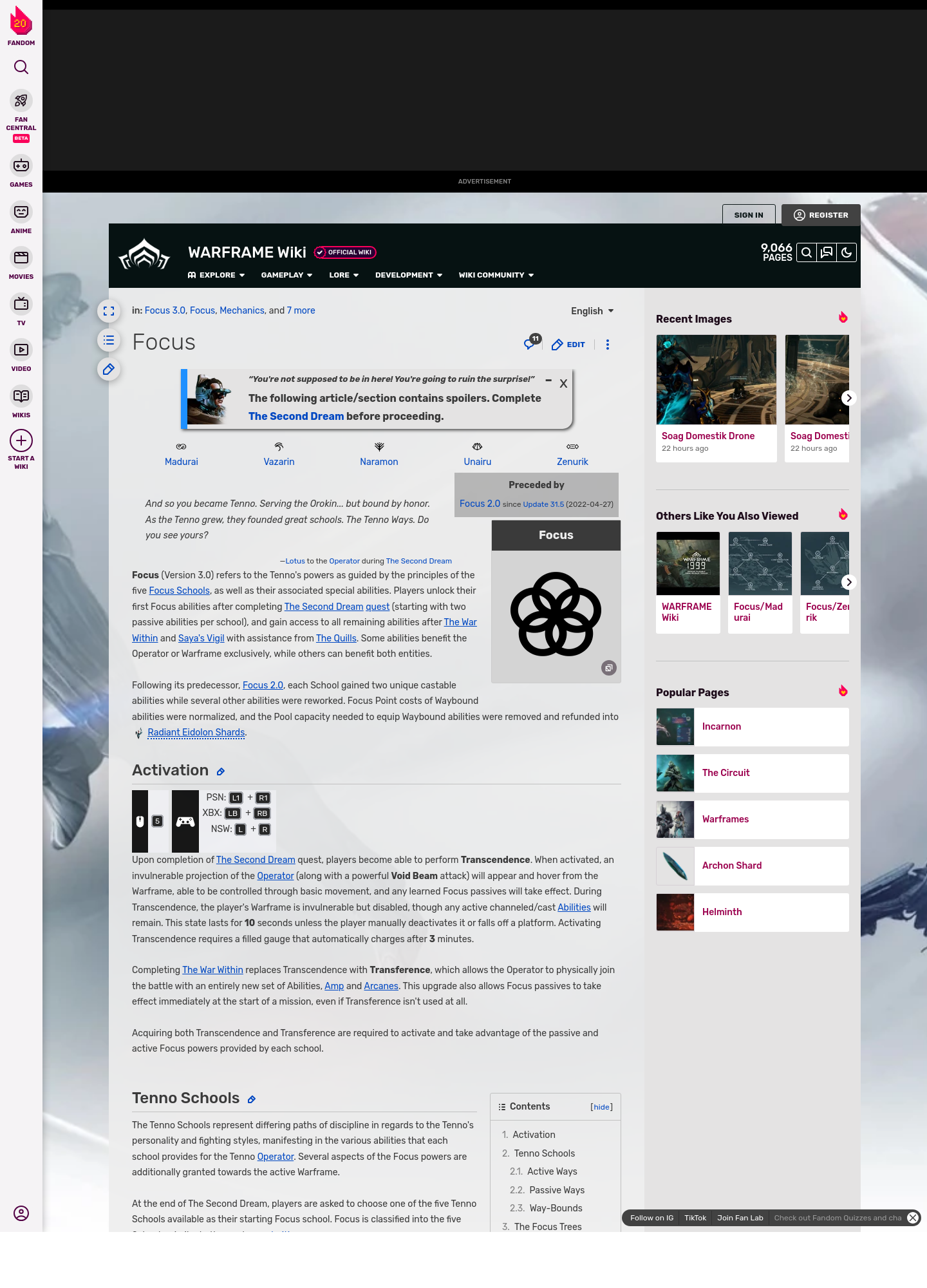Viewport: 927px width, 1288px height.
Task: Jump to Active Ways in Contents
Action: click(552, 1171)
